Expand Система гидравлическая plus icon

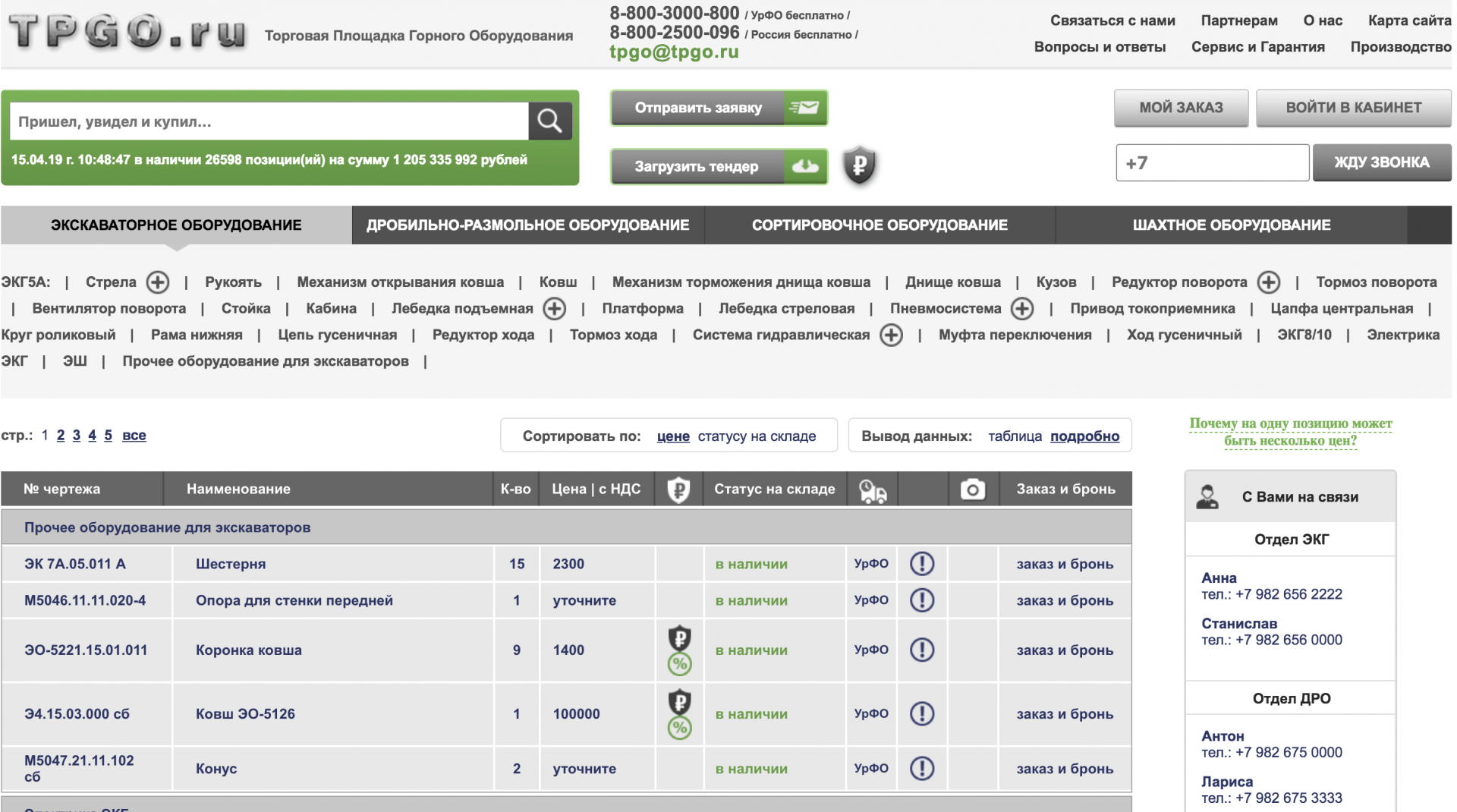coord(891,335)
